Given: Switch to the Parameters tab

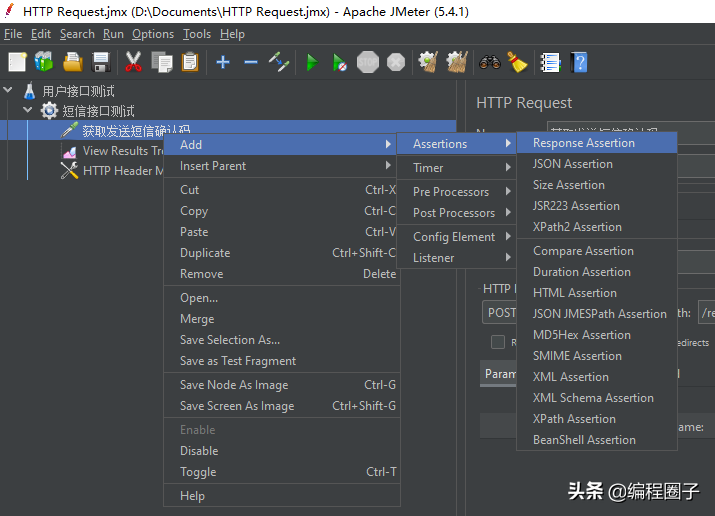Looking at the screenshot, I should point(499,374).
